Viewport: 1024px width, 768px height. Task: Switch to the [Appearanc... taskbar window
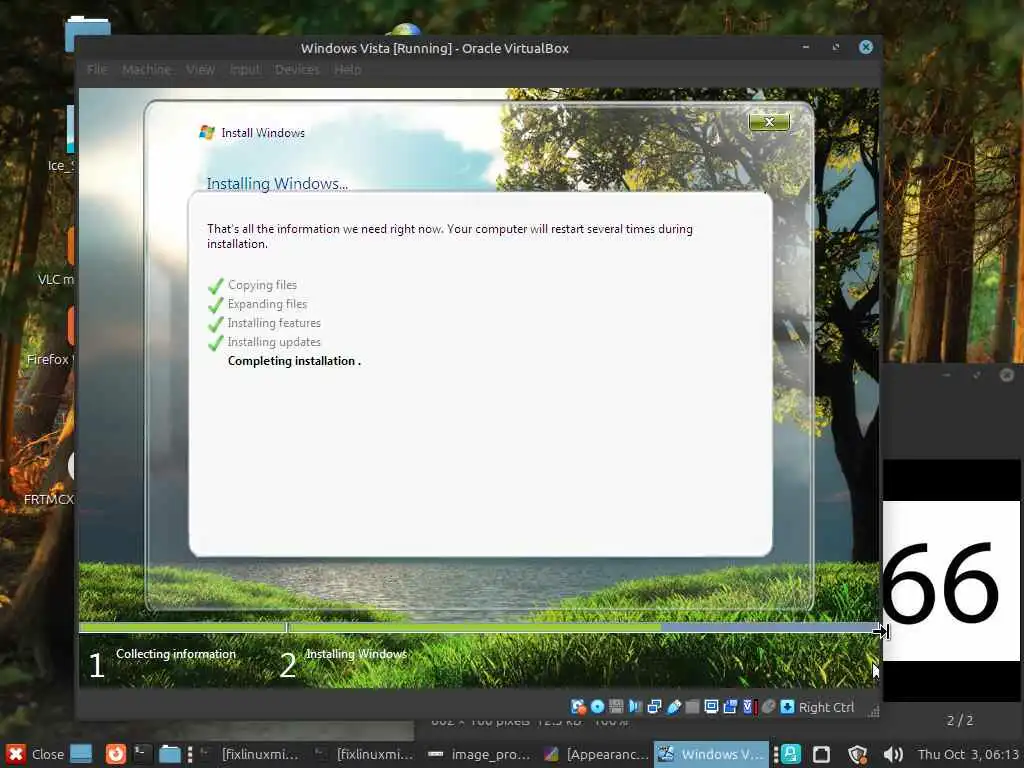[596, 754]
